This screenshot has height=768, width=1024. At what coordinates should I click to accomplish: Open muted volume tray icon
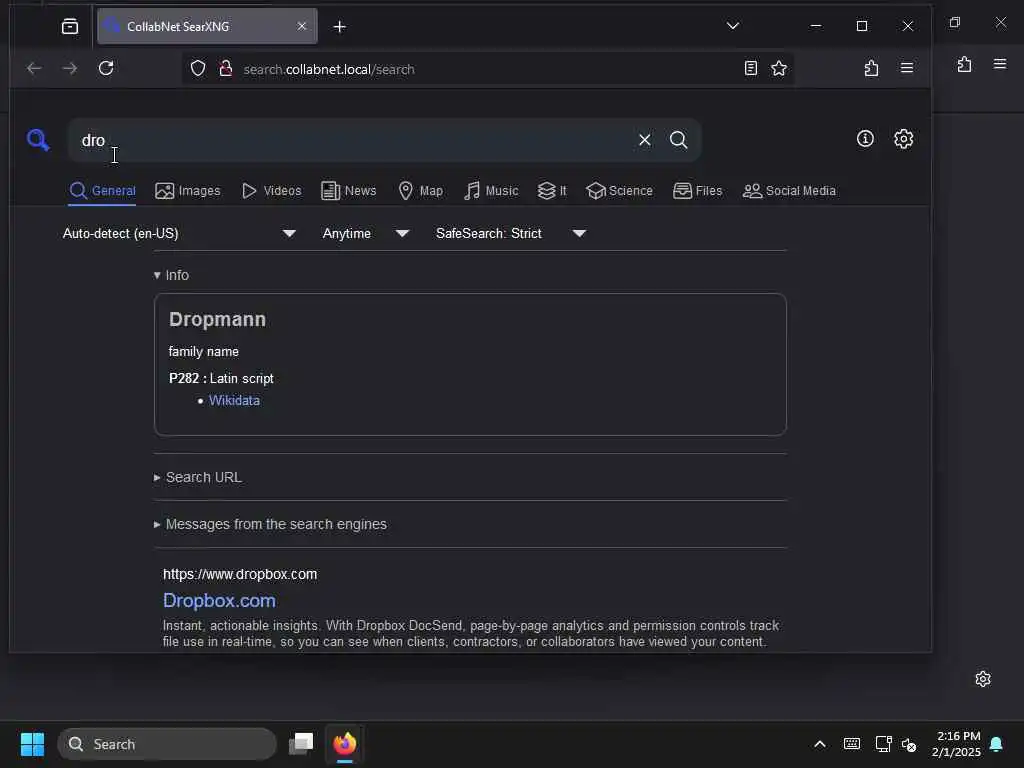(908, 744)
